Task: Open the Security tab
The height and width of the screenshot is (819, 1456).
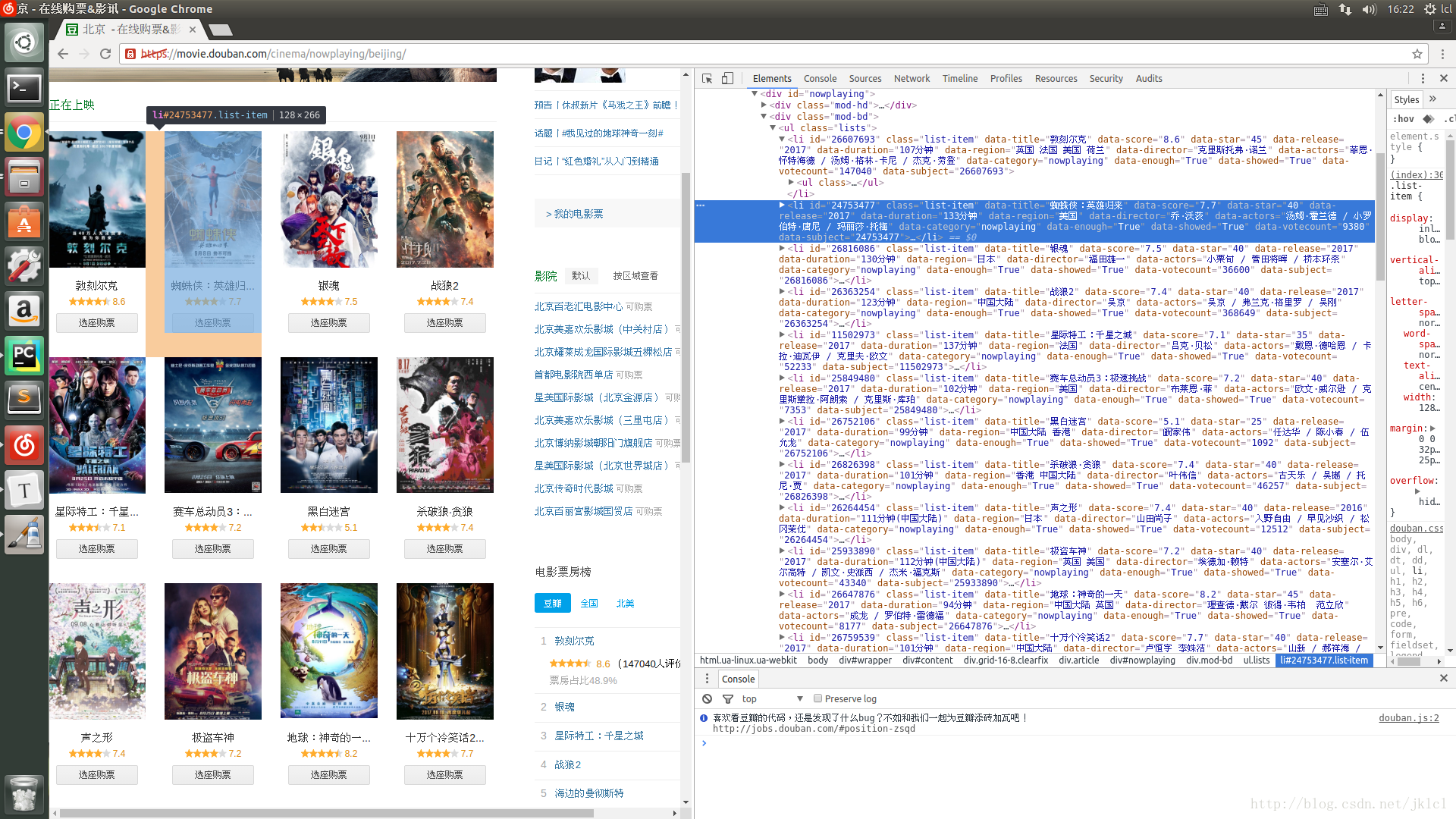Action: click(1106, 78)
